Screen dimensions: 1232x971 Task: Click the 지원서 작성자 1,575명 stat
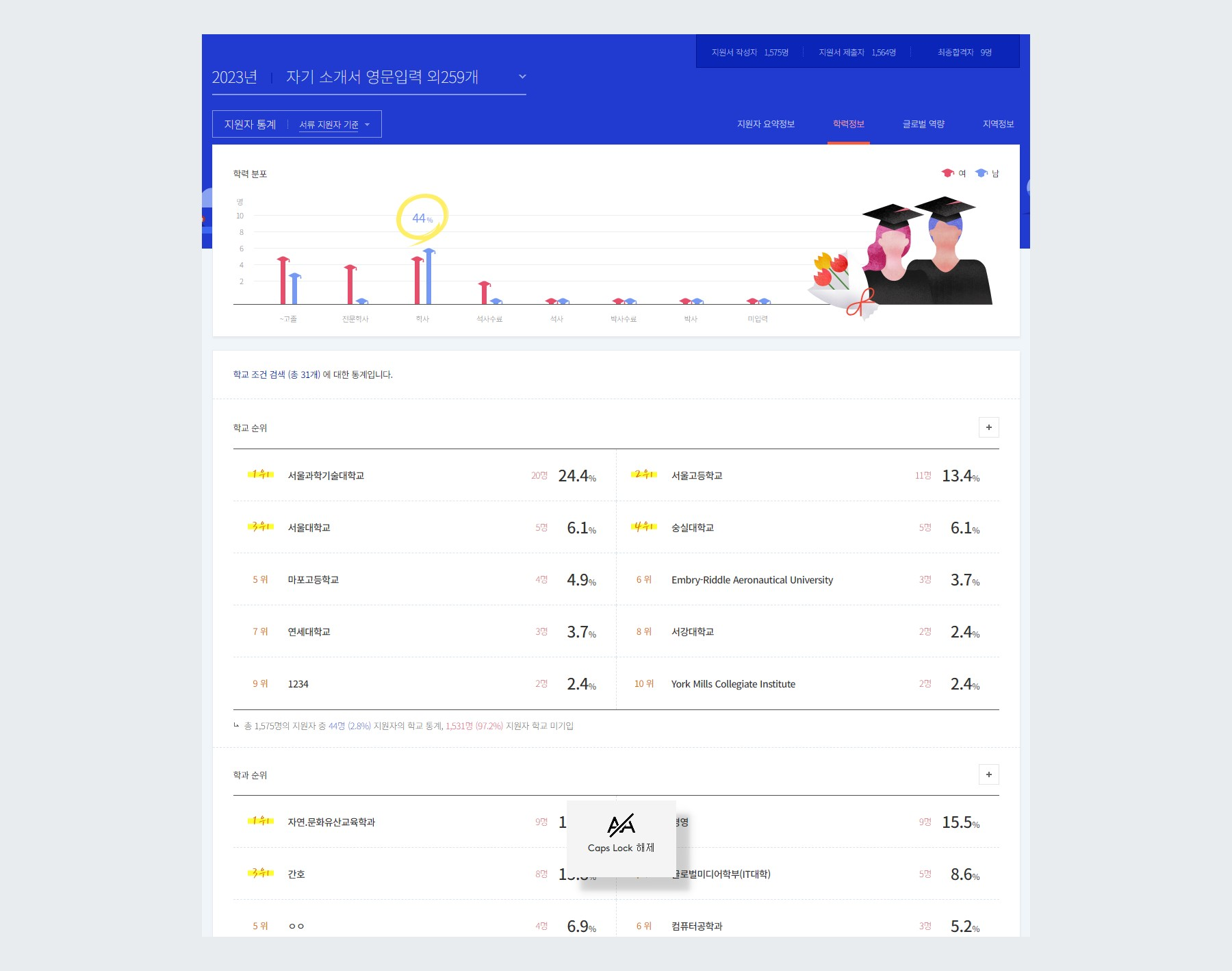pyautogui.click(x=750, y=52)
